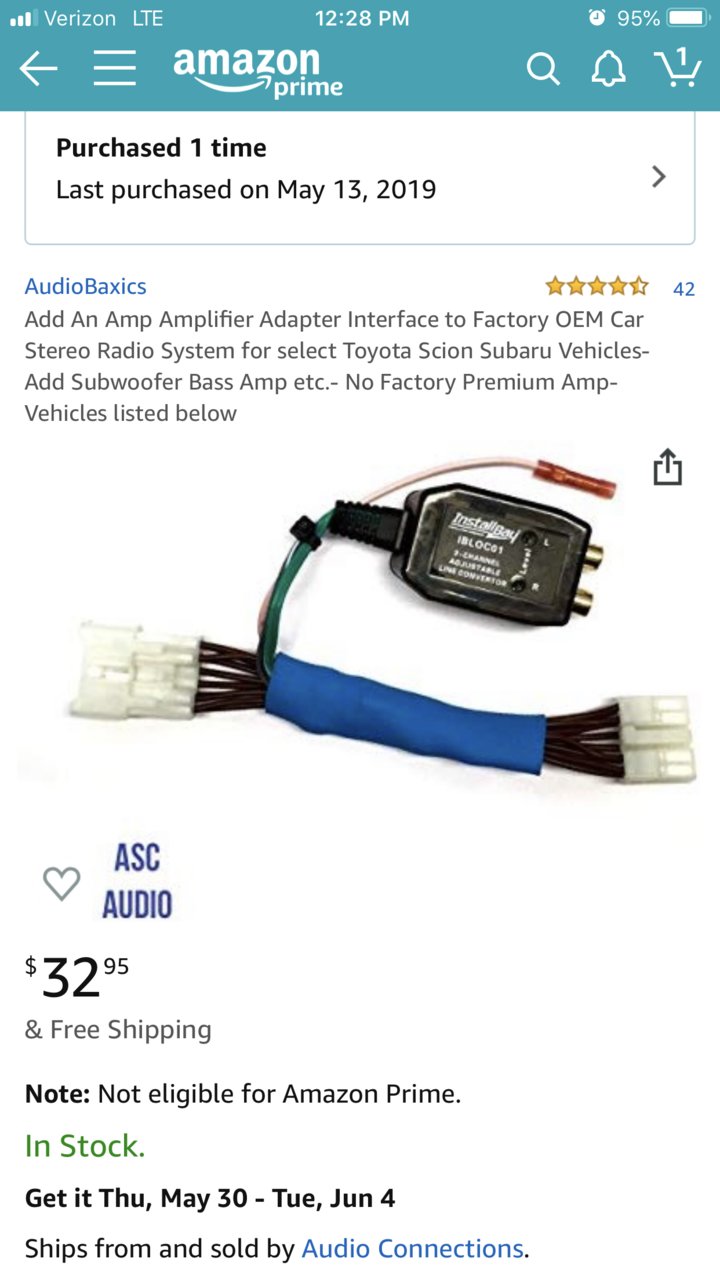Image resolution: width=720 pixels, height=1280 pixels.
Task: Tap the delivery date estimate text
Action: click(x=210, y=1198)
